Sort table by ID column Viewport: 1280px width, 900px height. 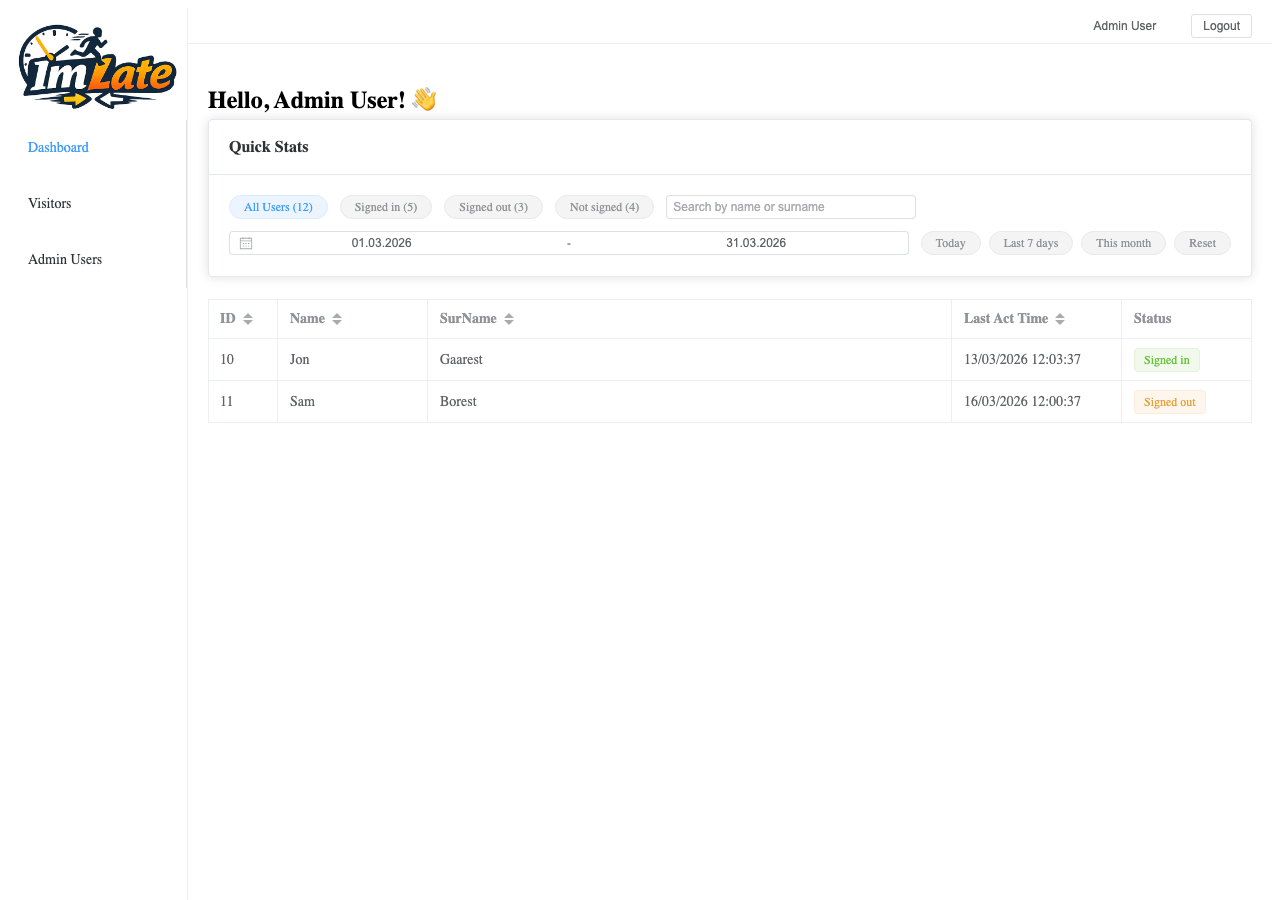pyautogui.click(x=248, y=319)
